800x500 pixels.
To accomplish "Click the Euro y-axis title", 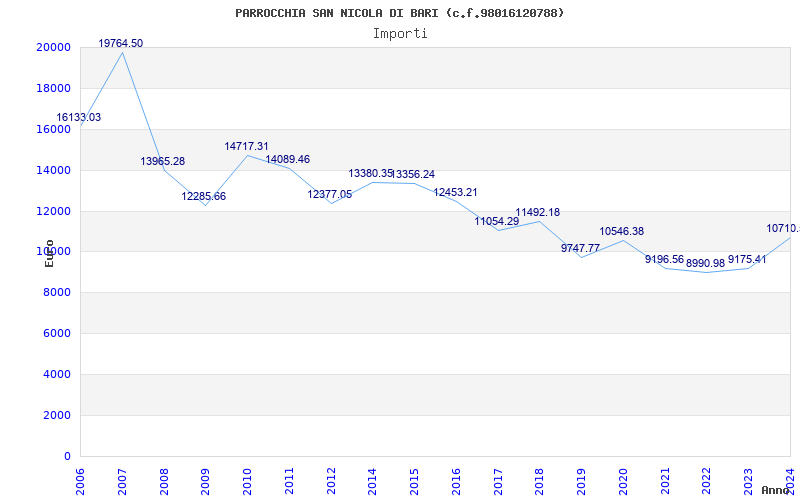I will [49, 253].
